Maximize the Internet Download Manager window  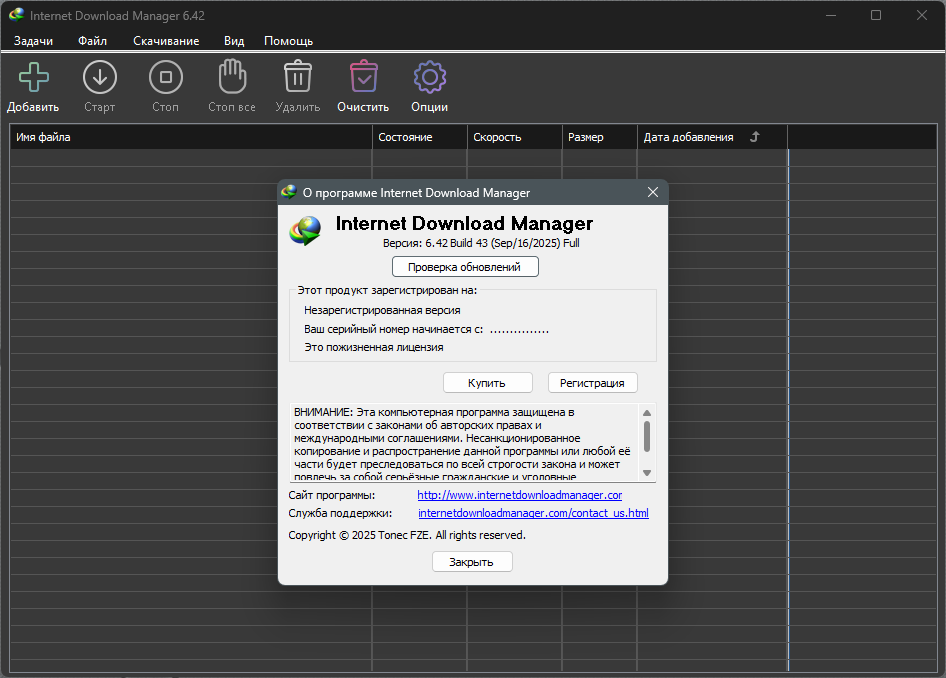click(876, 15)
